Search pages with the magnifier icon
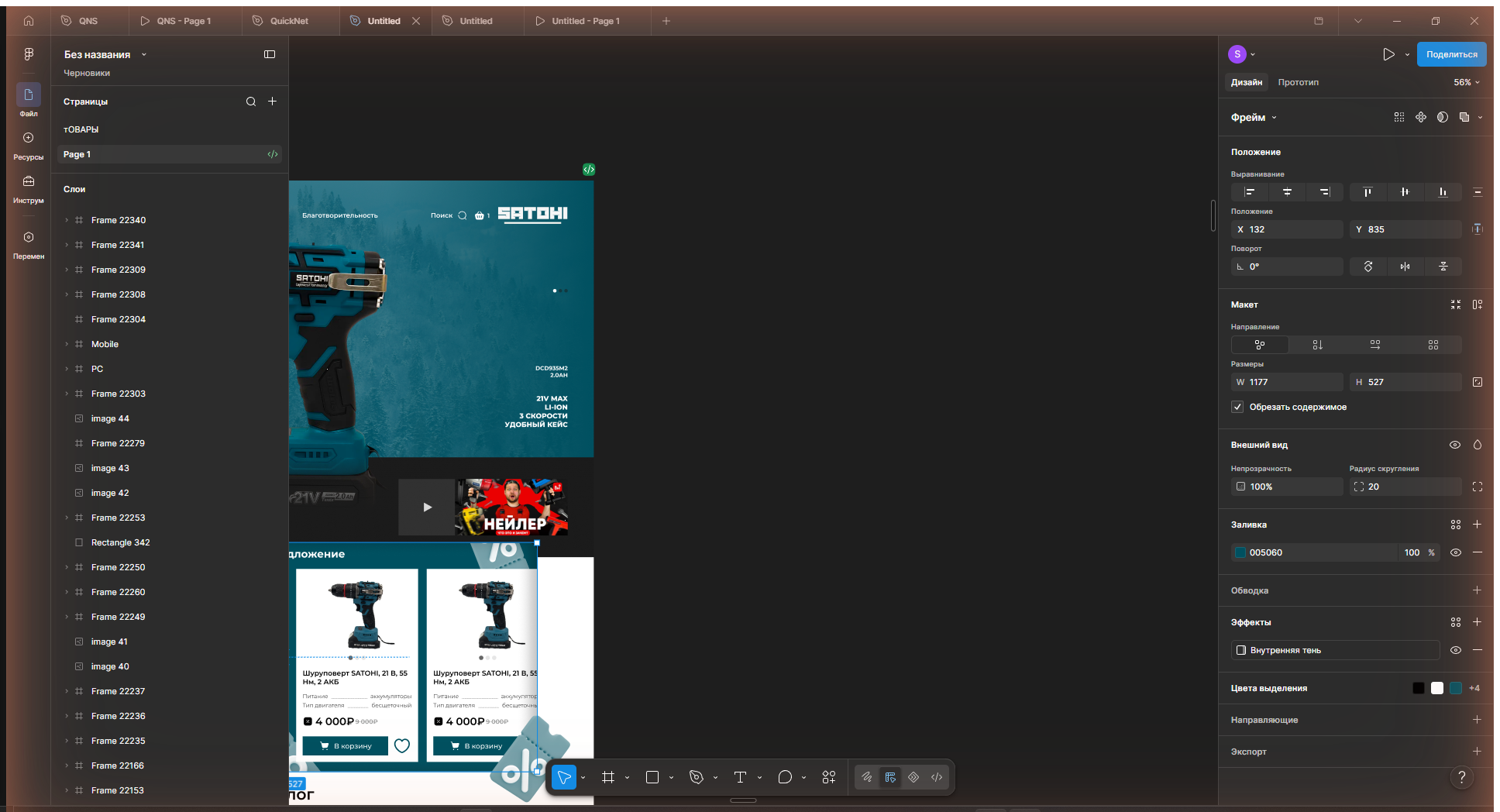 251,101
